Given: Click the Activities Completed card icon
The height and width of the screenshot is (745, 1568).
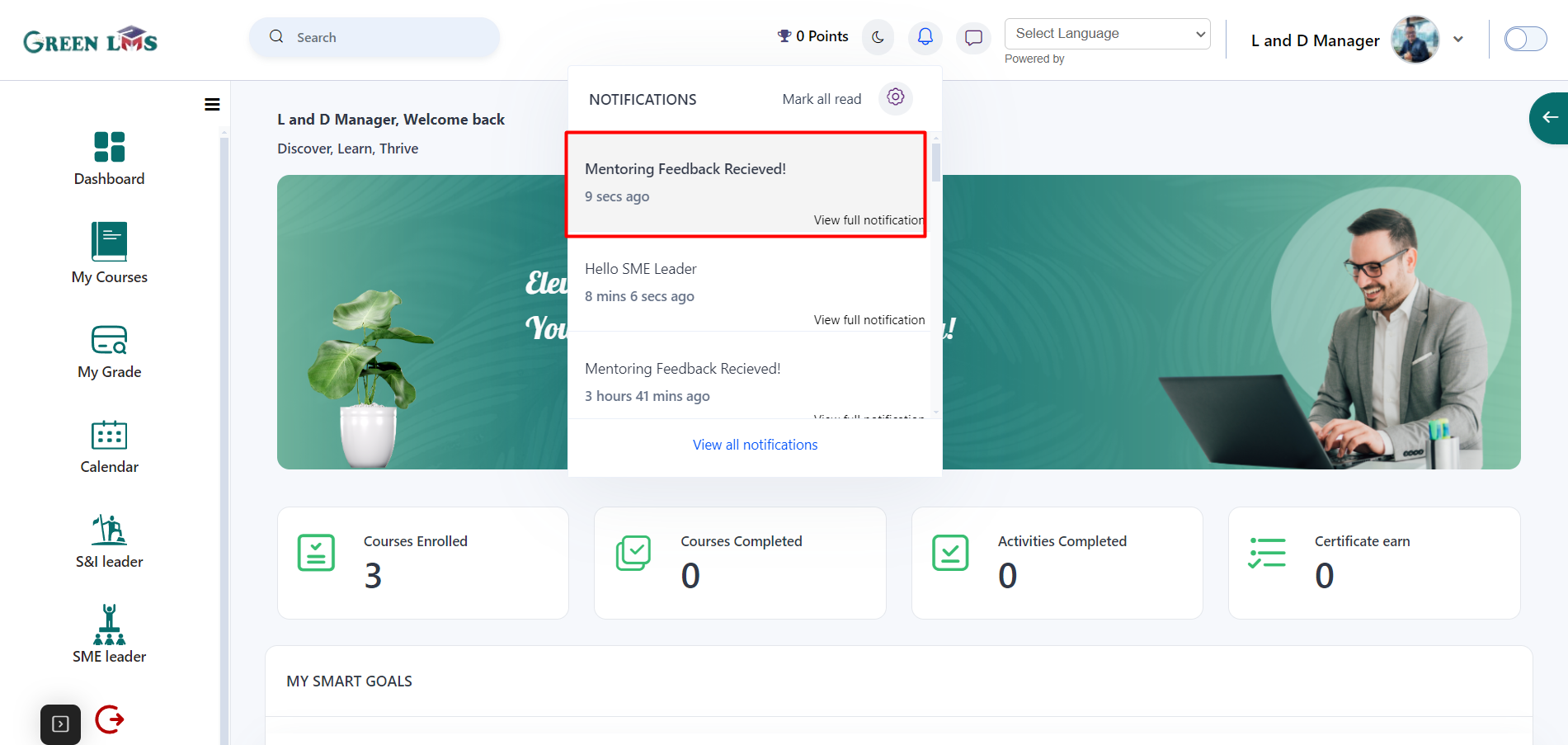Looking at the screenshot, I should [x=950, y=553].
